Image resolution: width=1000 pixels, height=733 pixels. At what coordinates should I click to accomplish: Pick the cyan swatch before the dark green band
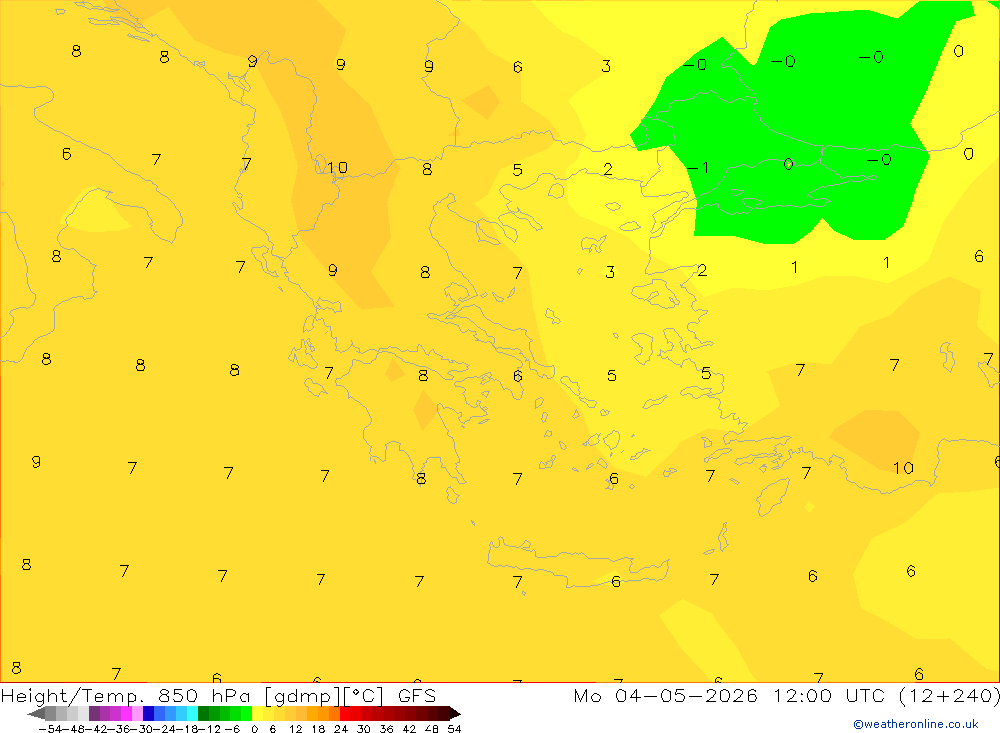(192, 713)
